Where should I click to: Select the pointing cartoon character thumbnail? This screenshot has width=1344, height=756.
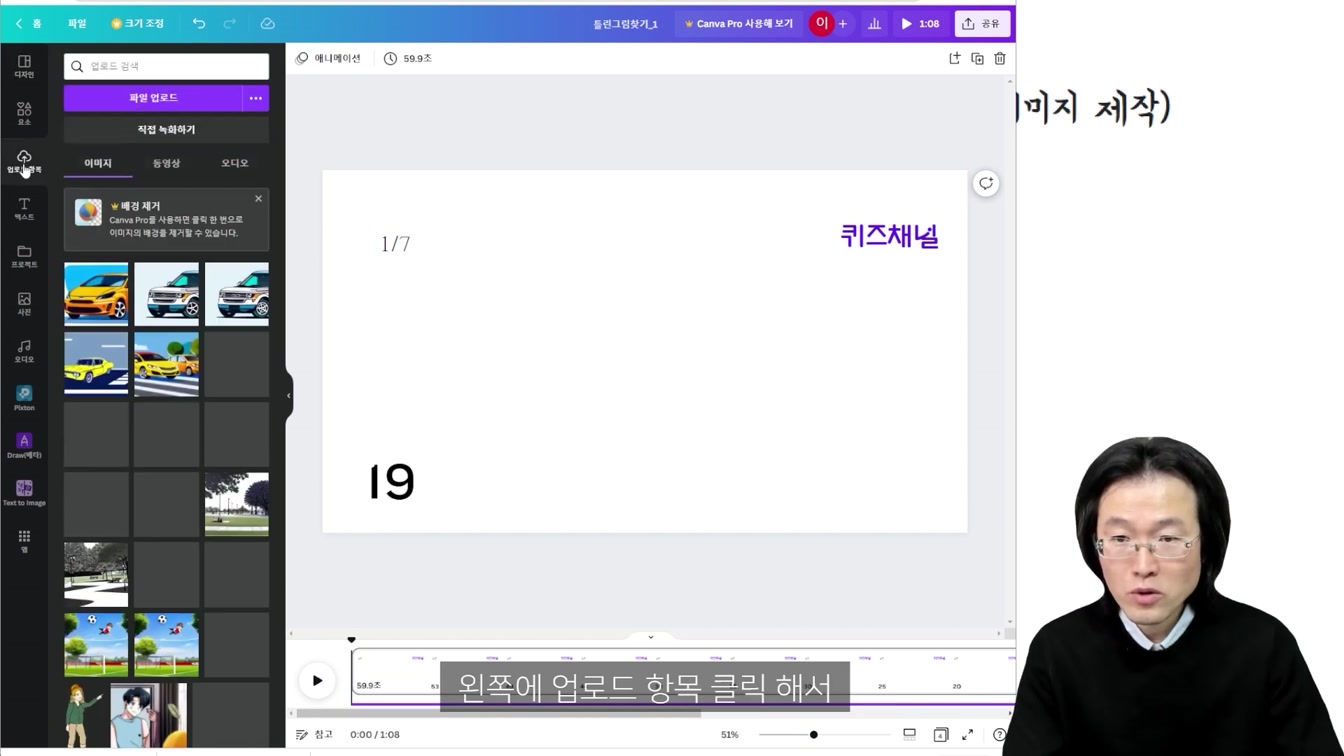(83, 715)
